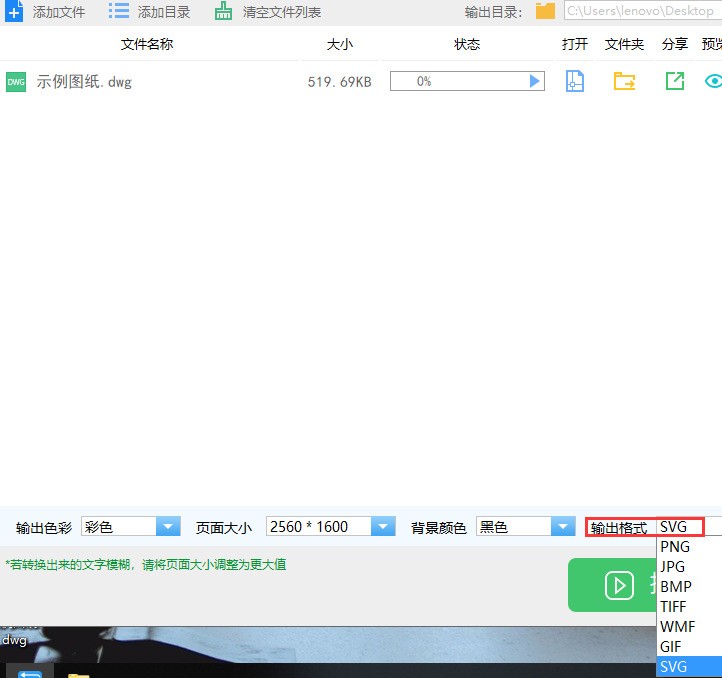Select WMF from format list
Image resolution: width=722 pixels, height=678 pixels.
click(689, 627)
